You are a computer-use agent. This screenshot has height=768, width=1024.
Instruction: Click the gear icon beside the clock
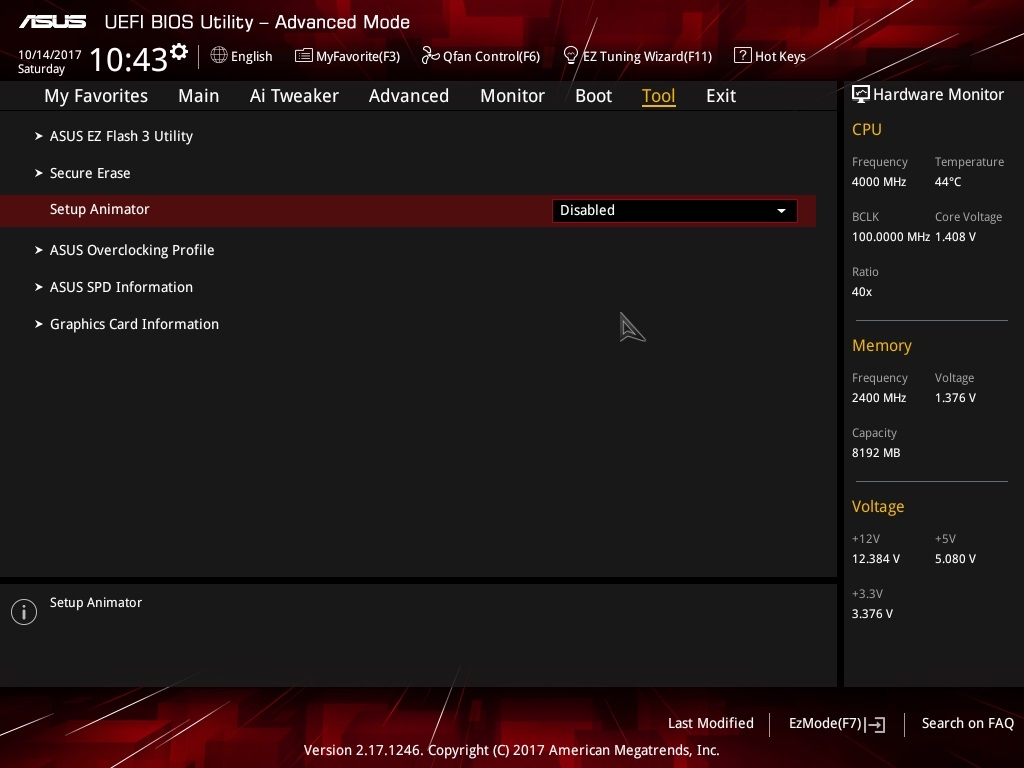pos(179,52)
